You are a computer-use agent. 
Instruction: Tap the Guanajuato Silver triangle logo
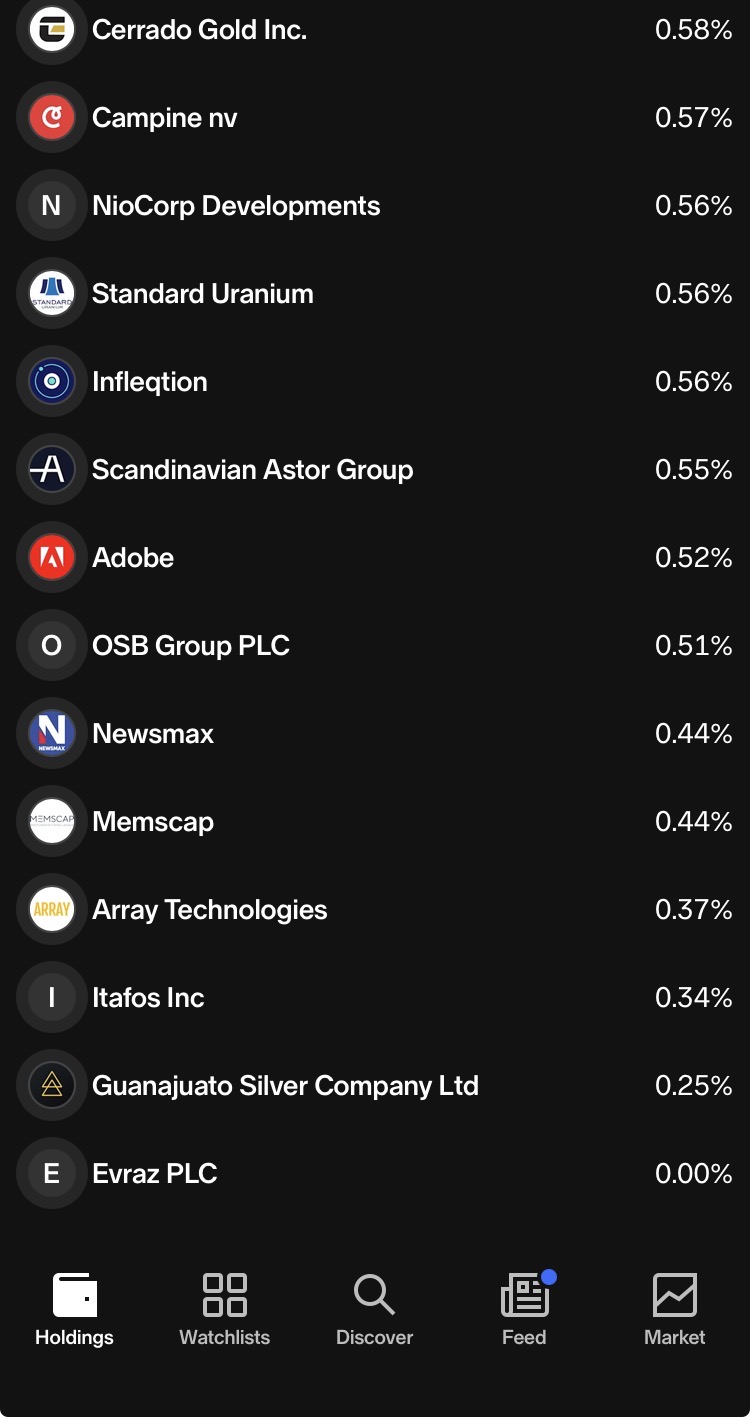click(x=52, y=1086)
